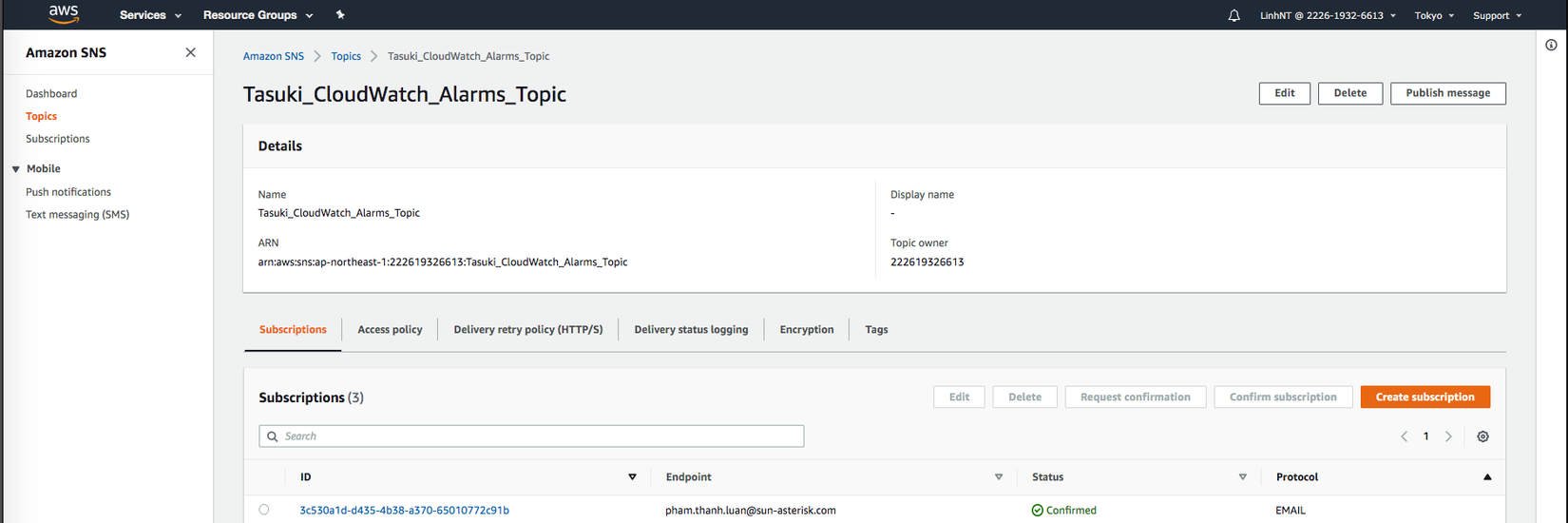
Task: Switch to the Access policy tab
Action: click(390, 329)
